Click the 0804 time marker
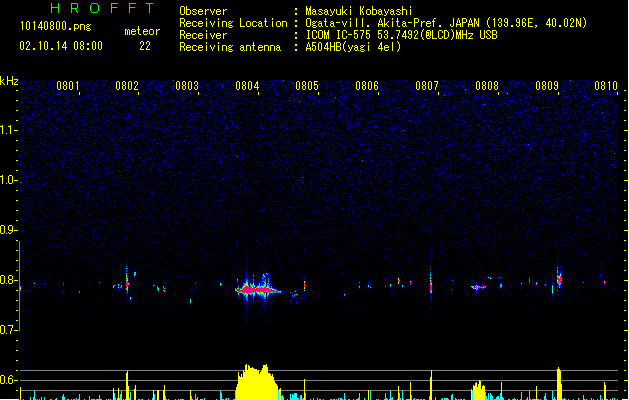The height and width of the screenshot is (400, 629). click(247, 86)
